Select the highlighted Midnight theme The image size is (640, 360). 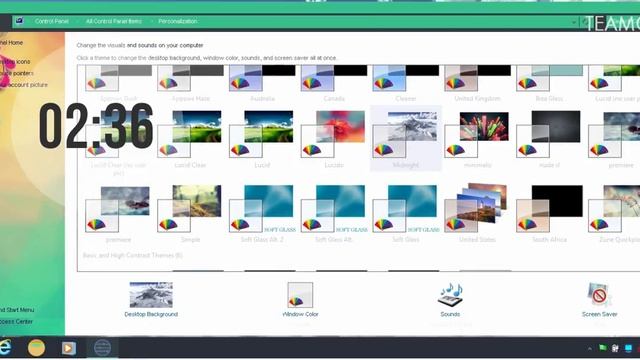(406, 139)
